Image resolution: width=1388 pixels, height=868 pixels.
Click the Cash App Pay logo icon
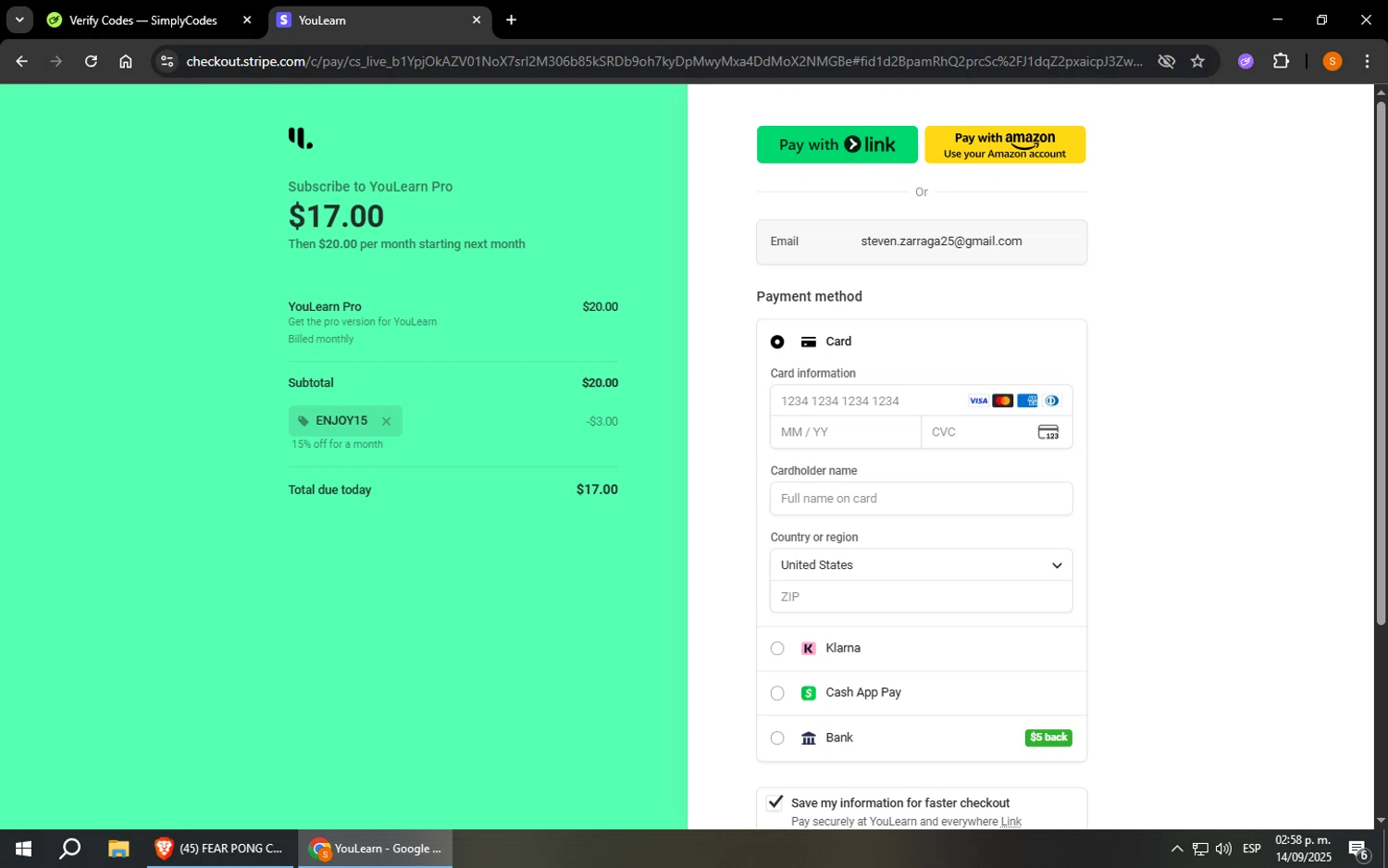(x=808, y=693)
